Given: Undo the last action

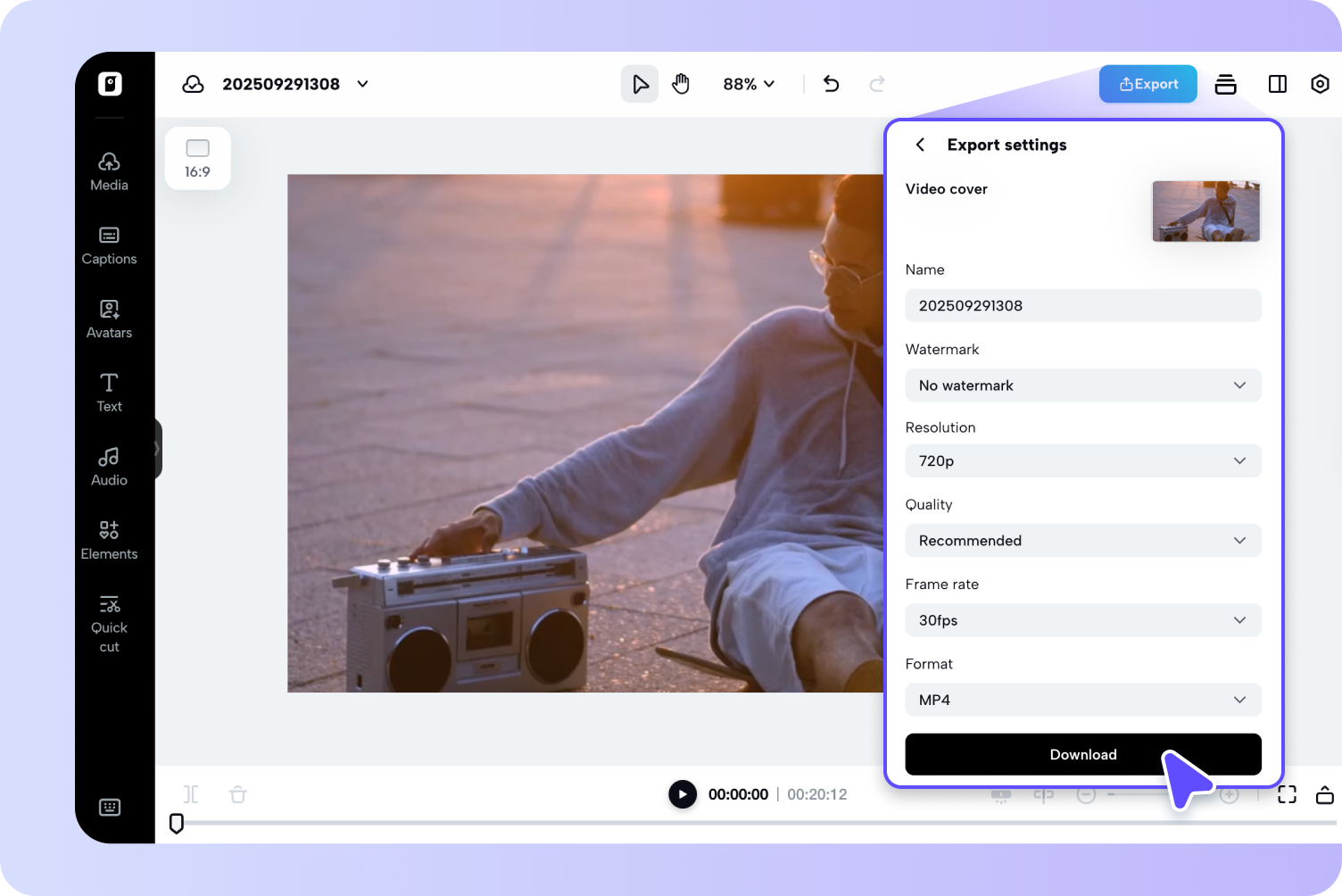Looking at the screenshot, I should pos(831,84).
